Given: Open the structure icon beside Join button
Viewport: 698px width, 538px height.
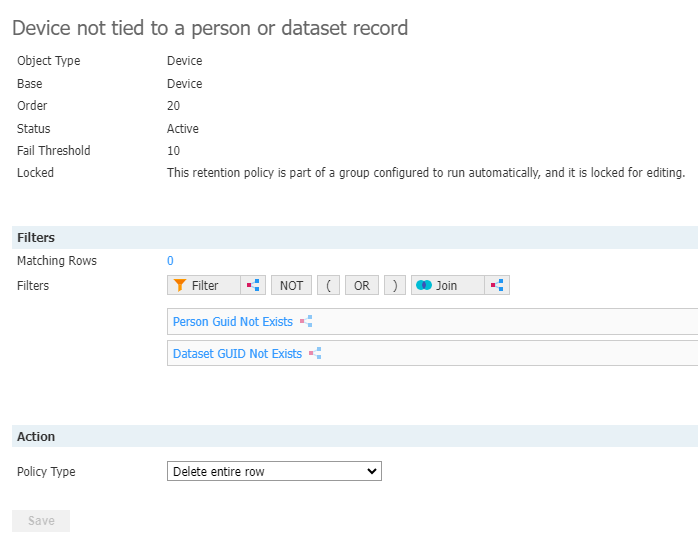Looking at the screenshot, I should (497, 285).
